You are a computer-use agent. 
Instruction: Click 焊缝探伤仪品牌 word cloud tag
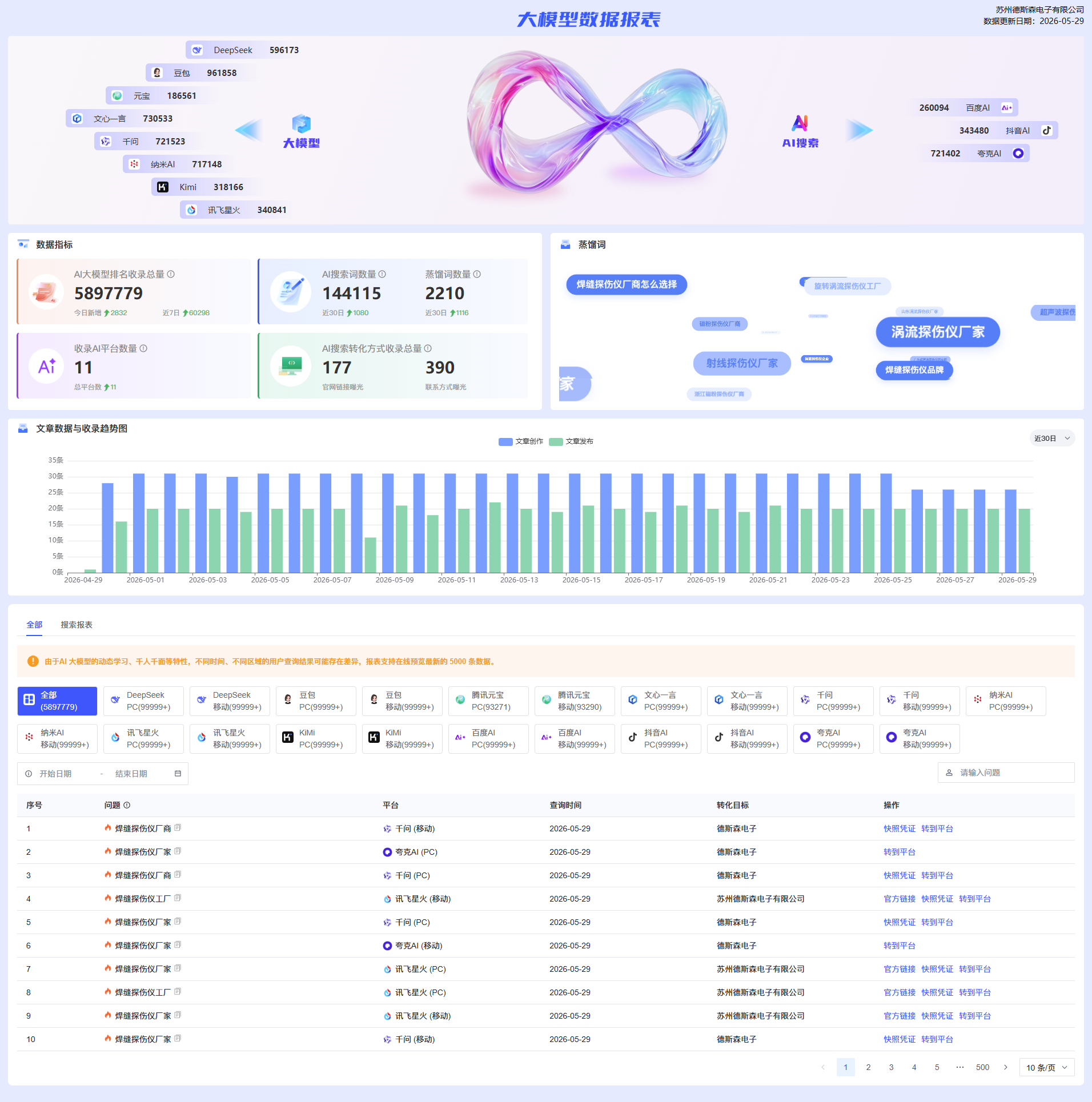[914, 370]
